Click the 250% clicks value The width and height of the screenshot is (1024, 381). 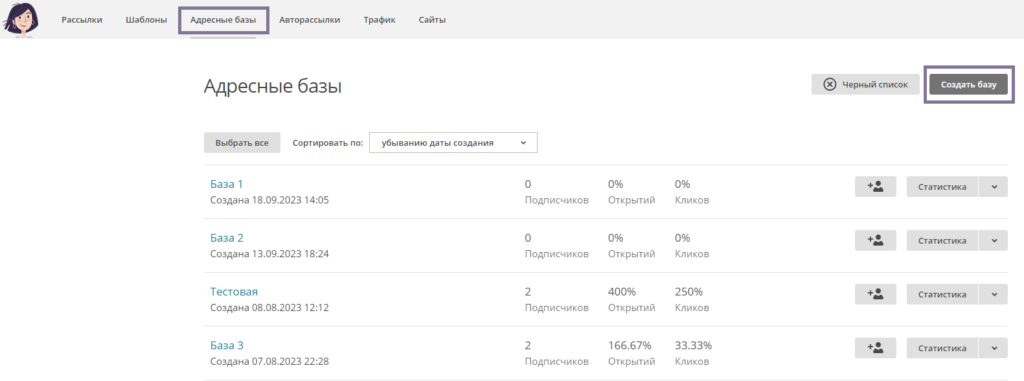(688, 291)
